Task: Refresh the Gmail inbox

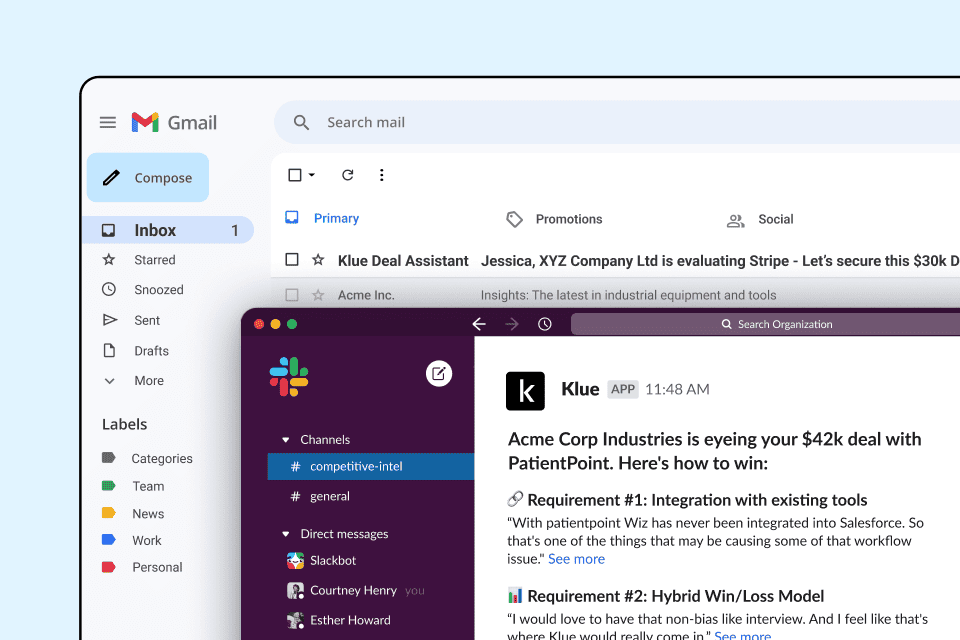Action: click(x=348, y=175)
